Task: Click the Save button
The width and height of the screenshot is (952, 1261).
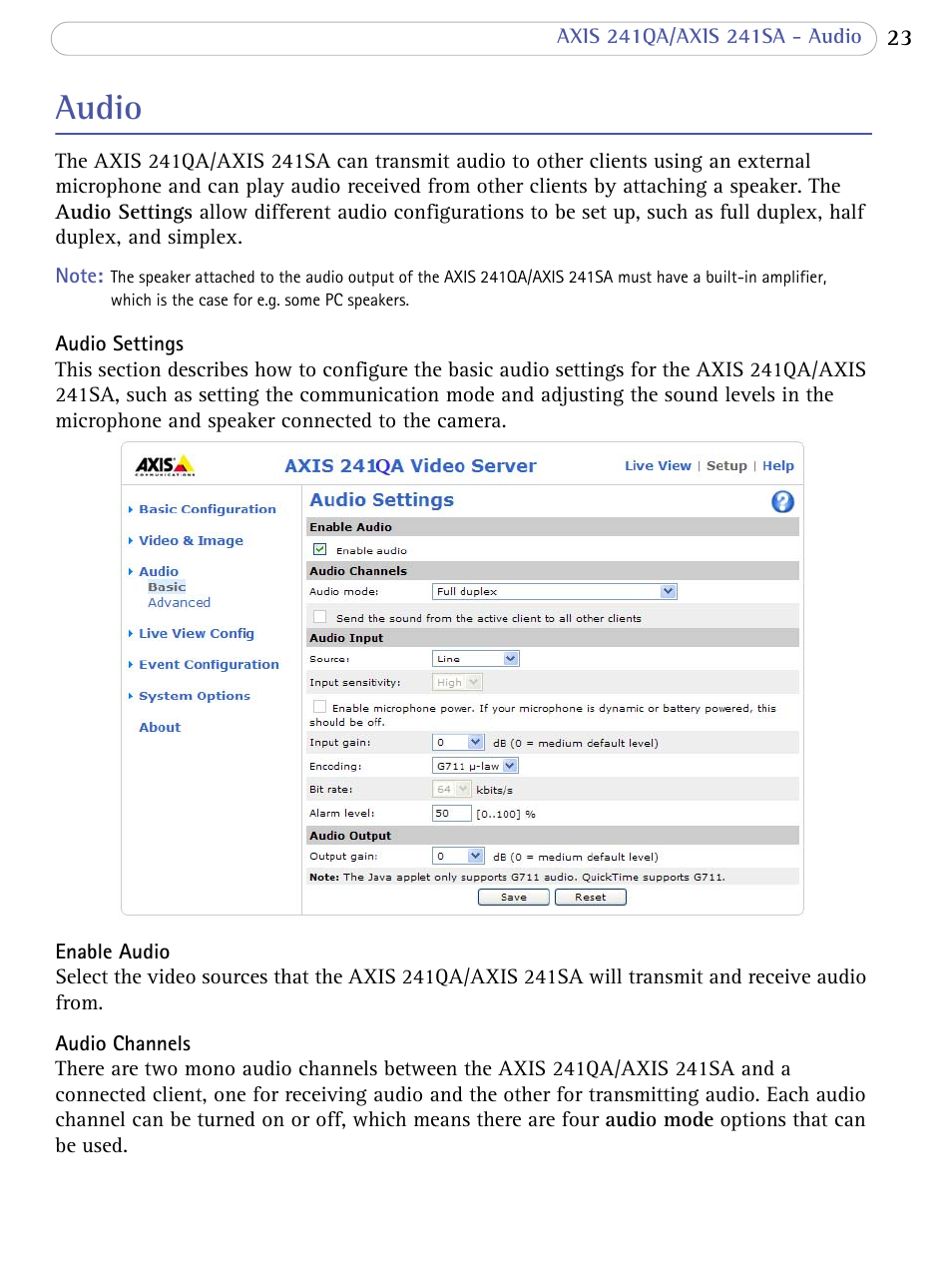Action: [514, 897]
